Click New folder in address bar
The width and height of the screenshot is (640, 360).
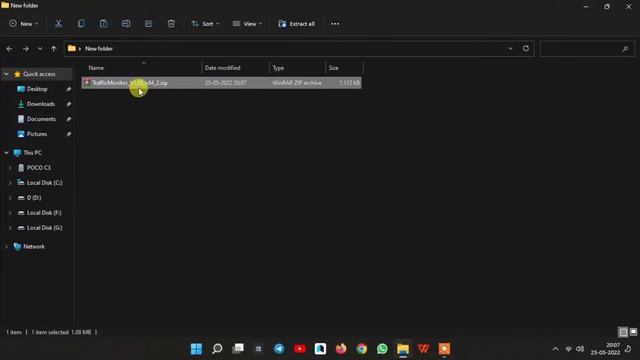click(99, 49)
